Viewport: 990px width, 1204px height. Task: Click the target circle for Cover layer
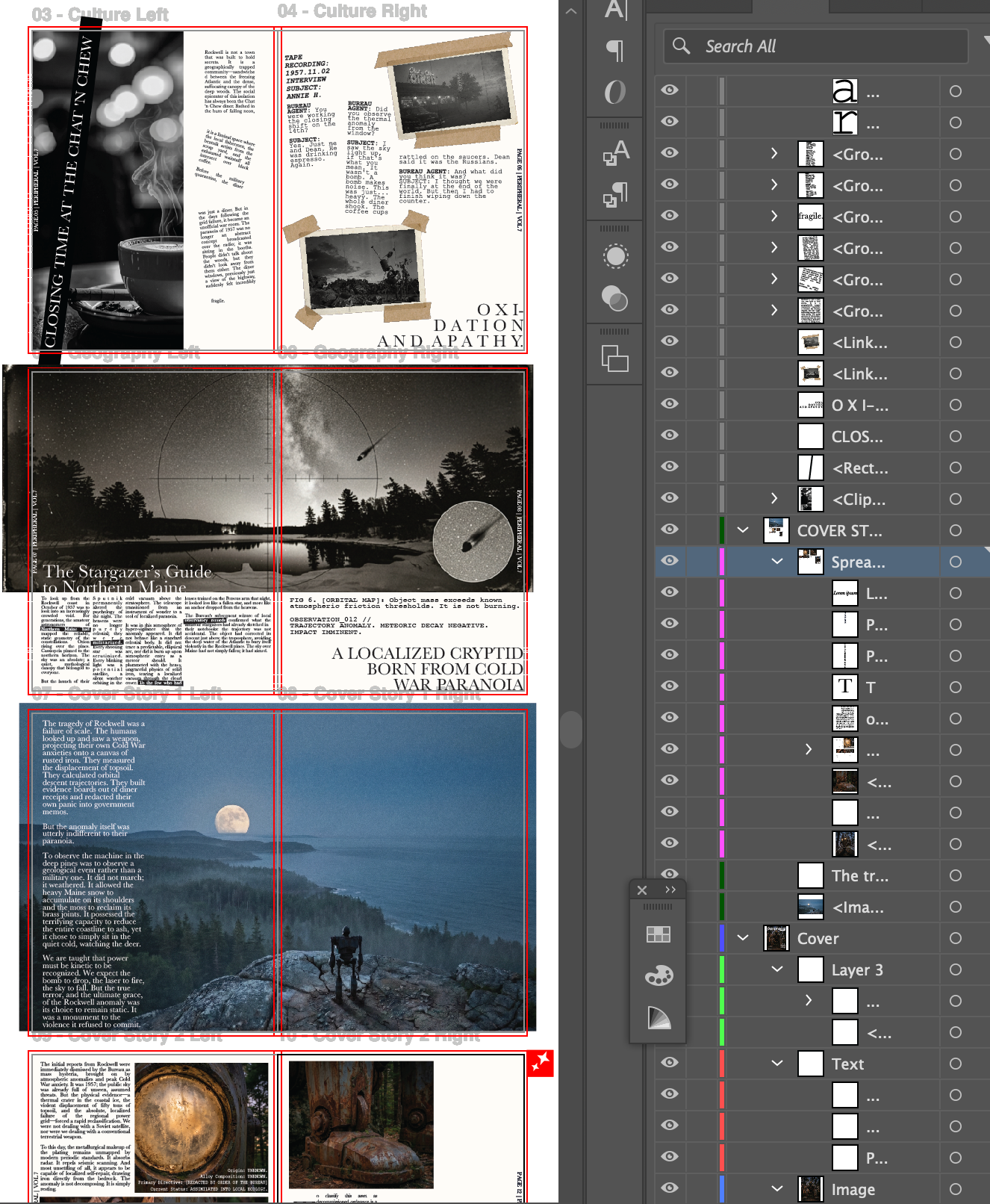(x=956, y=938)
